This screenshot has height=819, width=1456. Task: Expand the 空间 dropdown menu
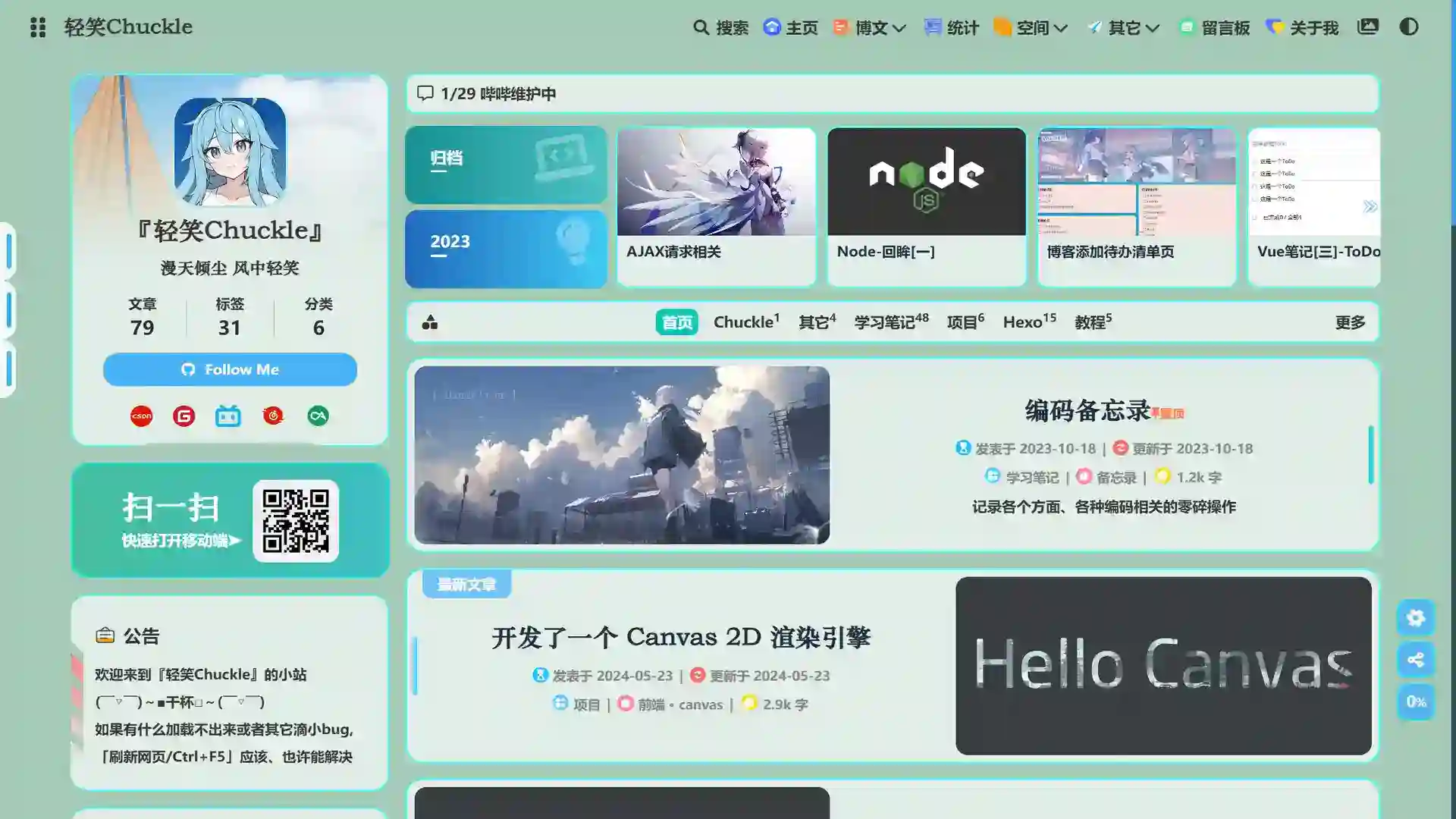(1031, 28)
